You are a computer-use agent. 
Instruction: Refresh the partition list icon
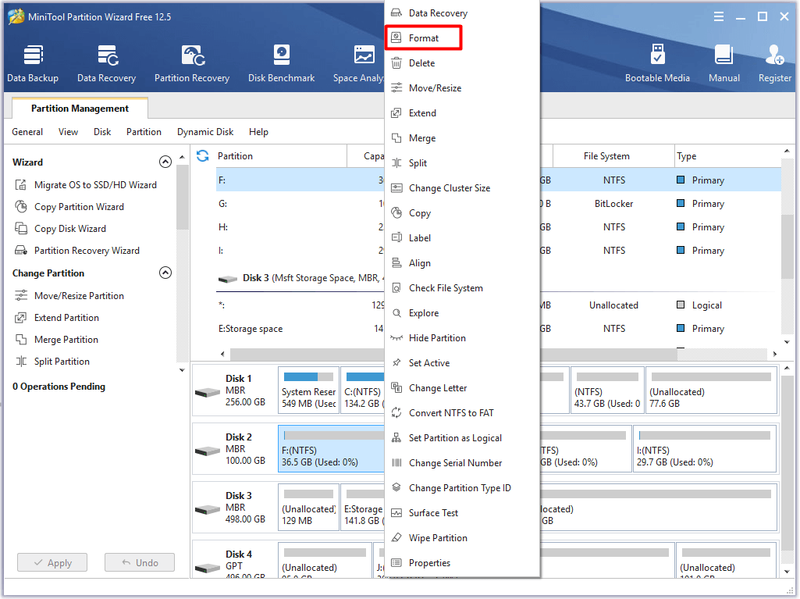[203, 156]
